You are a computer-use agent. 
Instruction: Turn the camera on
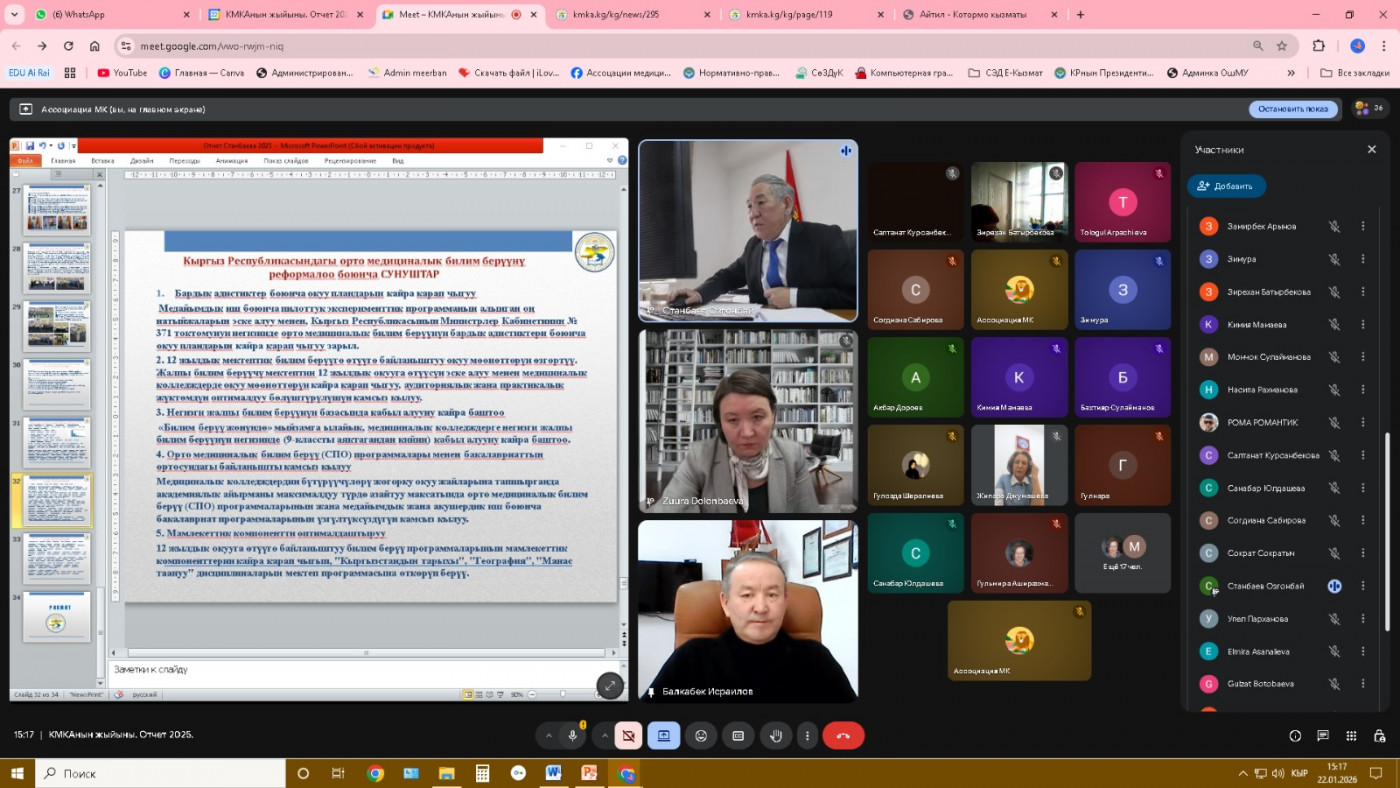[x=628, y=736]
